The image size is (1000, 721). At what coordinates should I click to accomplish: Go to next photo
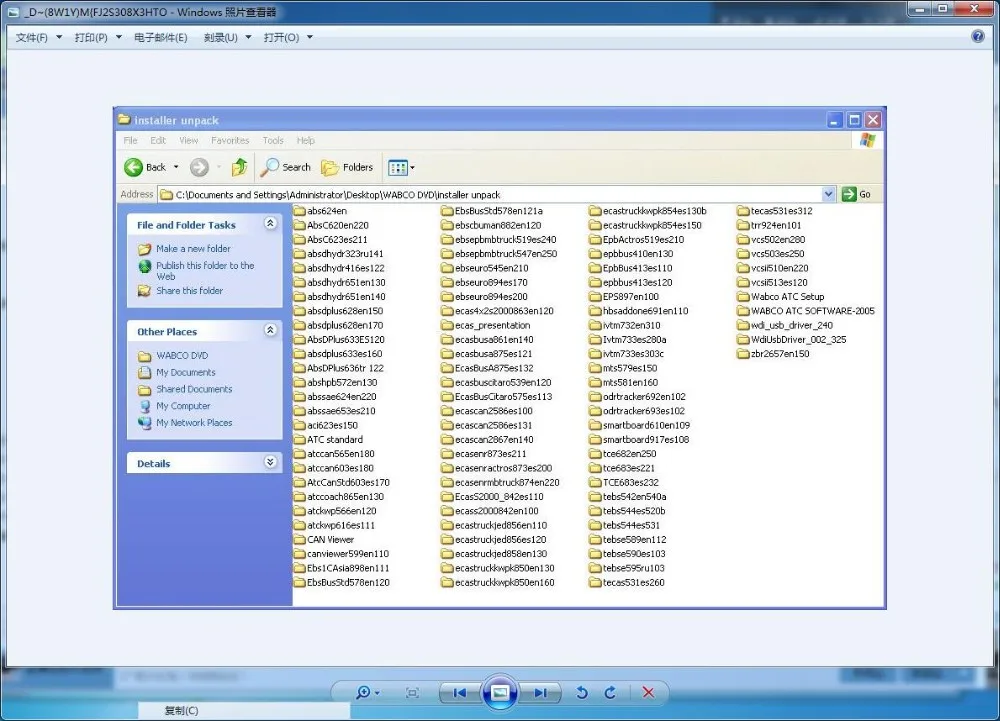coord(540,693)
